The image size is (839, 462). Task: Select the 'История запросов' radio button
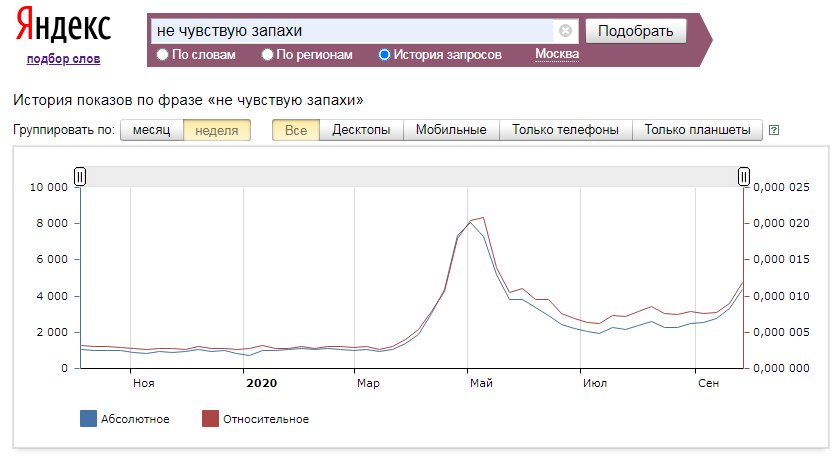coord(384,55)
